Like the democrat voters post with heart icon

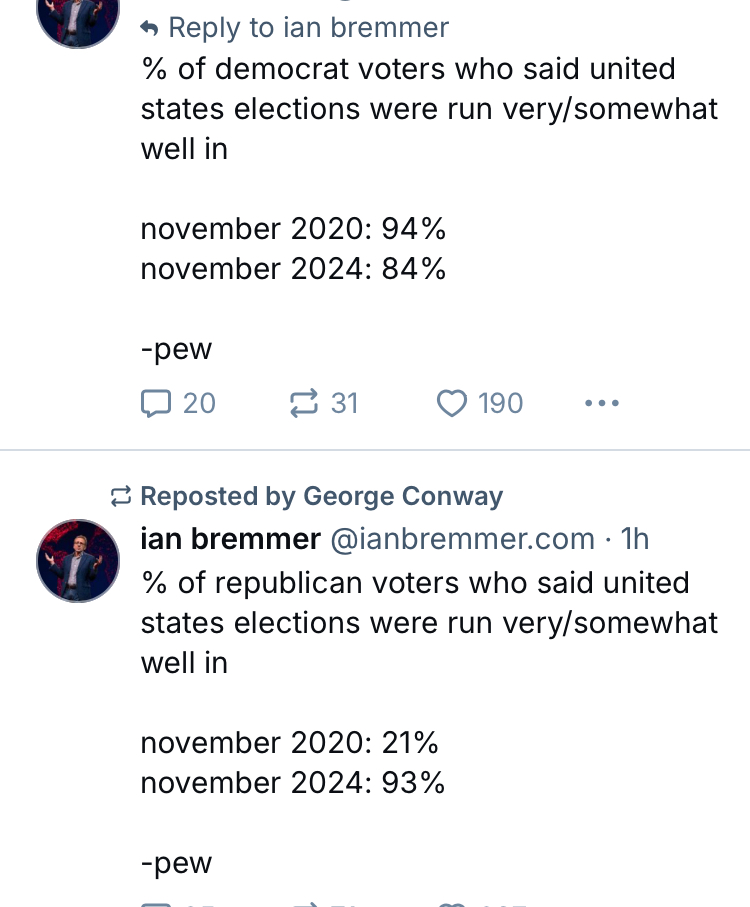pyautogui.click(x=452, y=403)
